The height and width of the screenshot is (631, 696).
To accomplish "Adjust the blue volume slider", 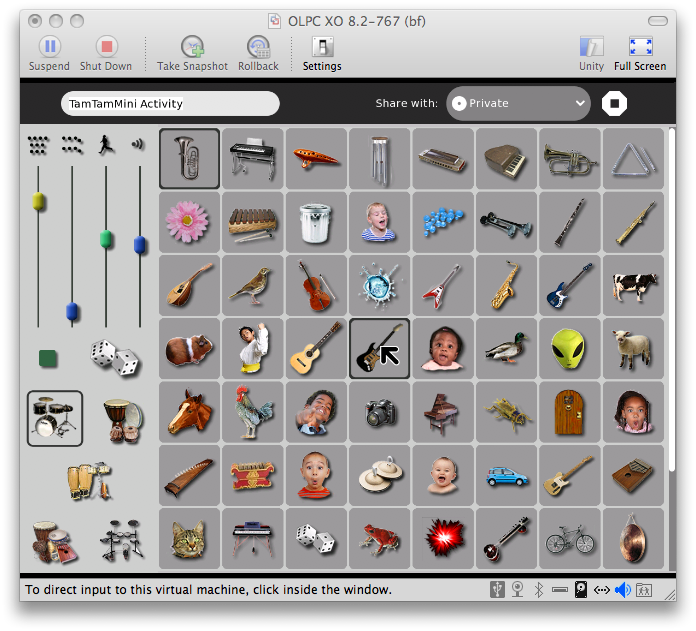I will pyautogui.click(x=139, y=245).
